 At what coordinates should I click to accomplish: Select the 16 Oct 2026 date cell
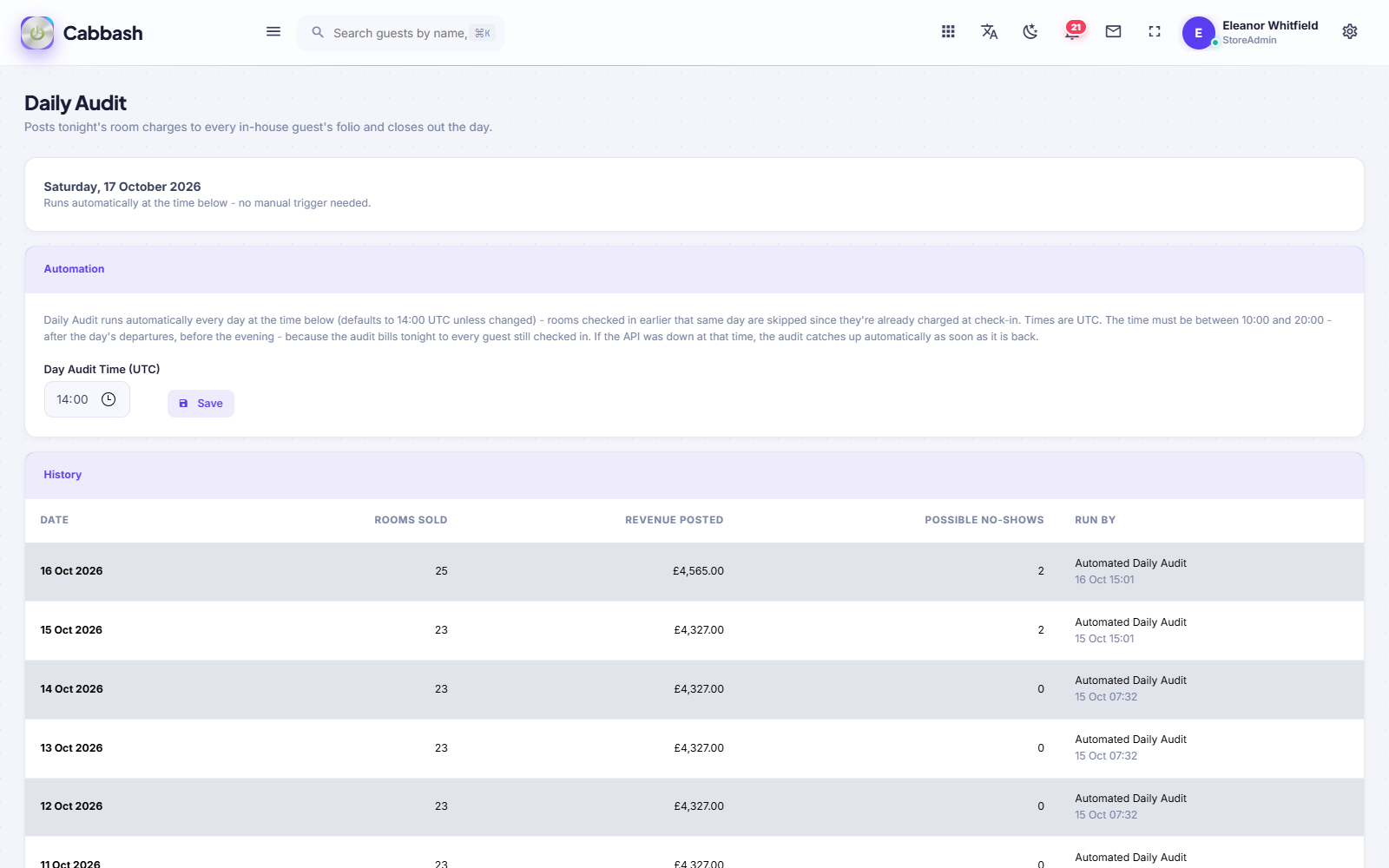pos(71,571)
